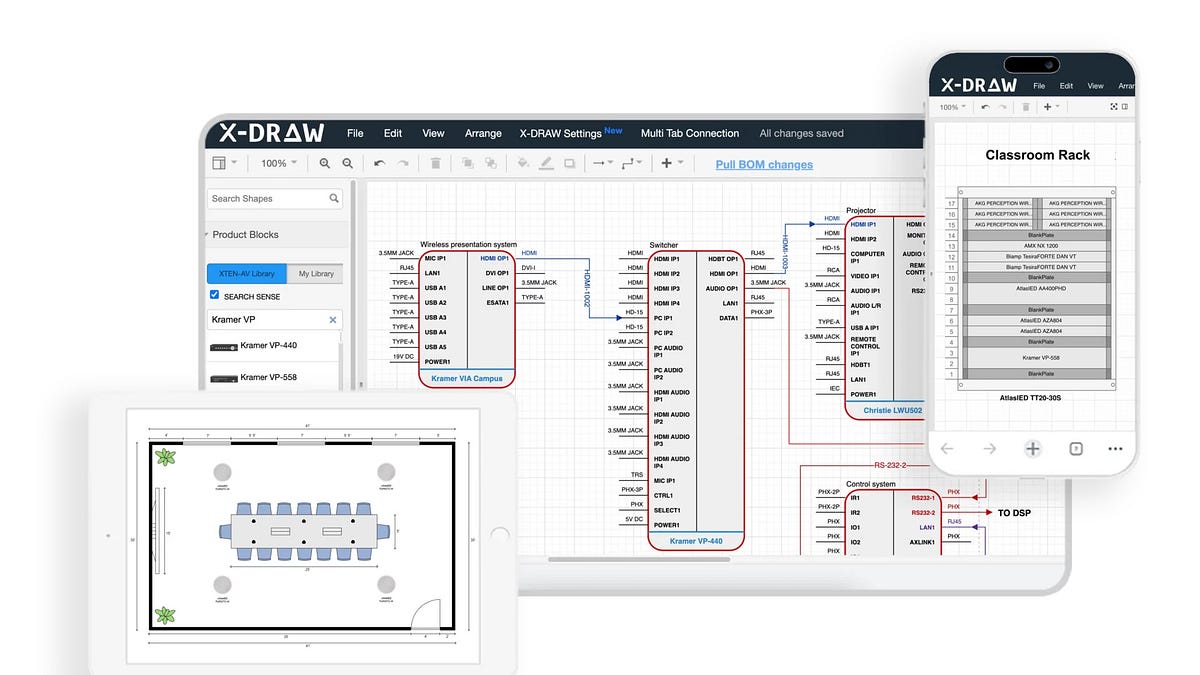Click the trash icon on the phone toolbar
This screenshot has height=675, width=1200.
(x=1027, y=107)
